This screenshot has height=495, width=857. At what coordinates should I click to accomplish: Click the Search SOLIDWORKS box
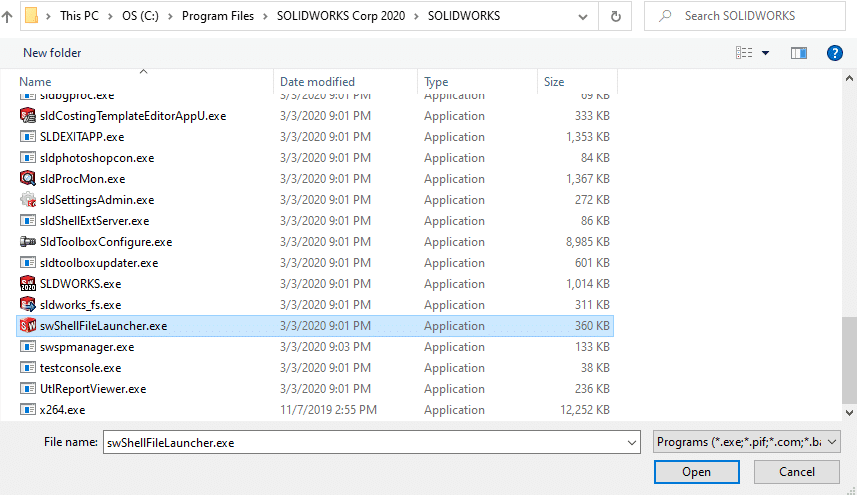[x=744, y=16]
